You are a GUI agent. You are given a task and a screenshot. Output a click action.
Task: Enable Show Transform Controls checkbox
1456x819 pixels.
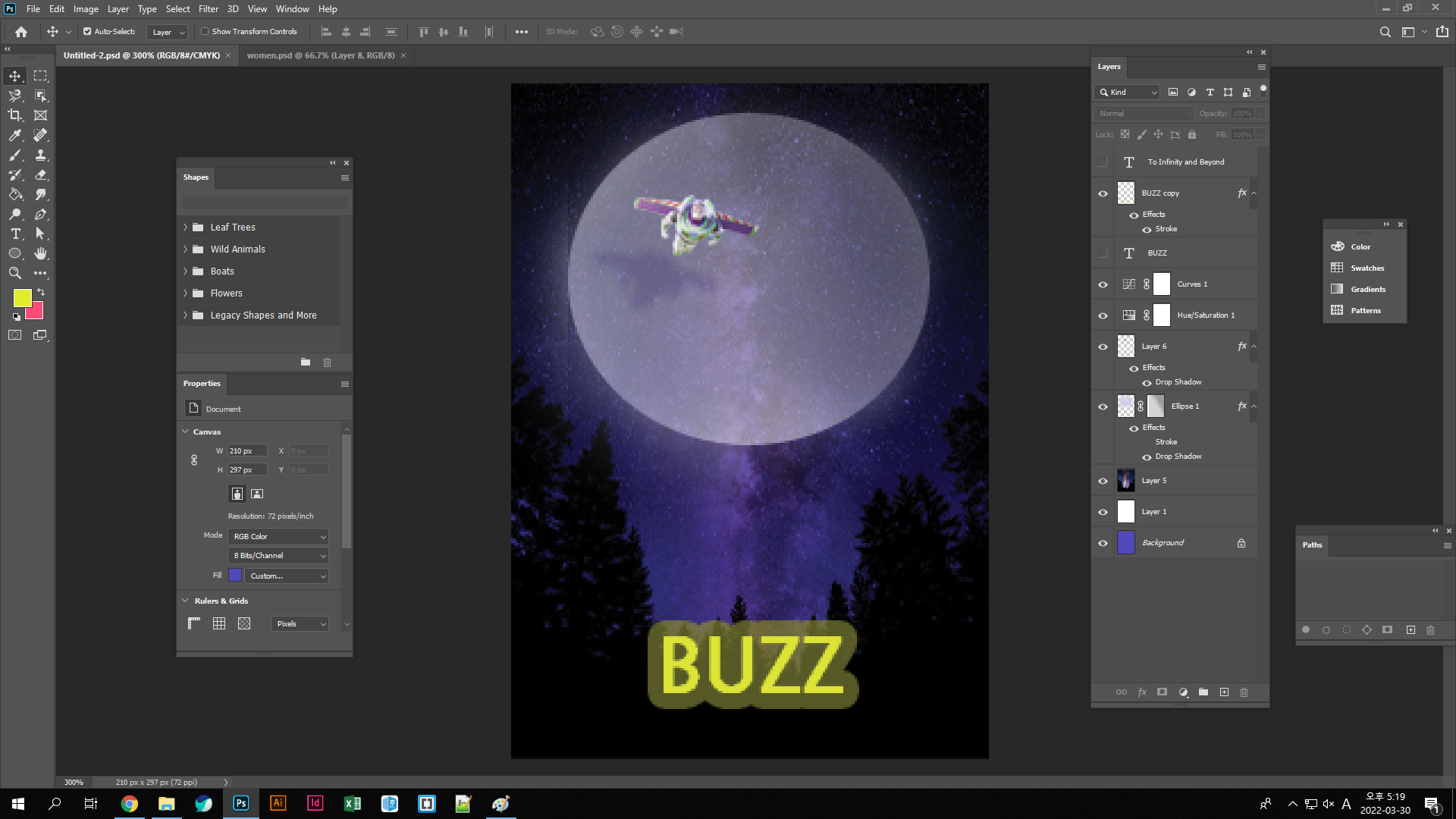click(205, 32)
